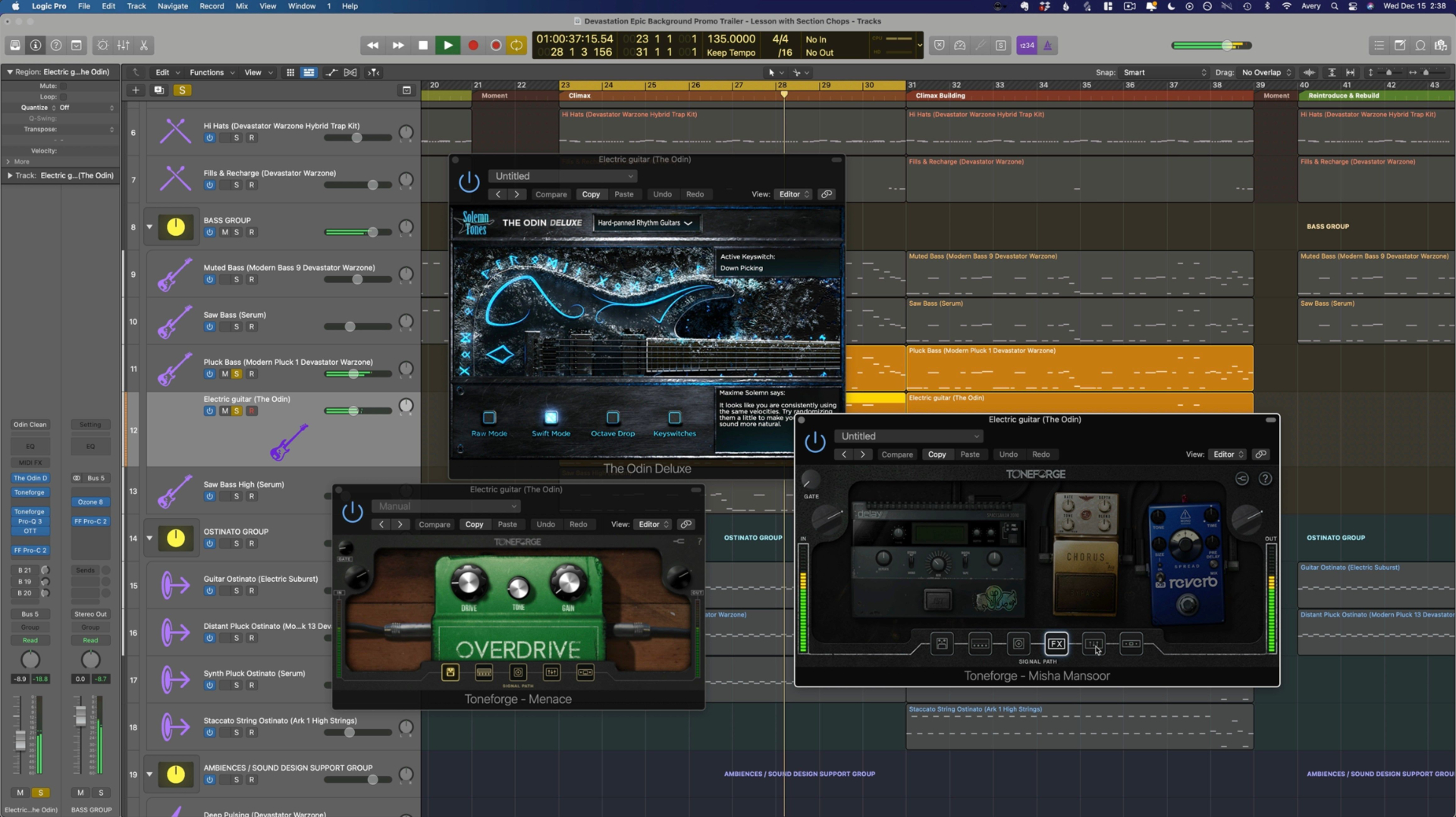Click the help question mark in Toneforge Misha Mansoor

click(x=1265, y=479)
